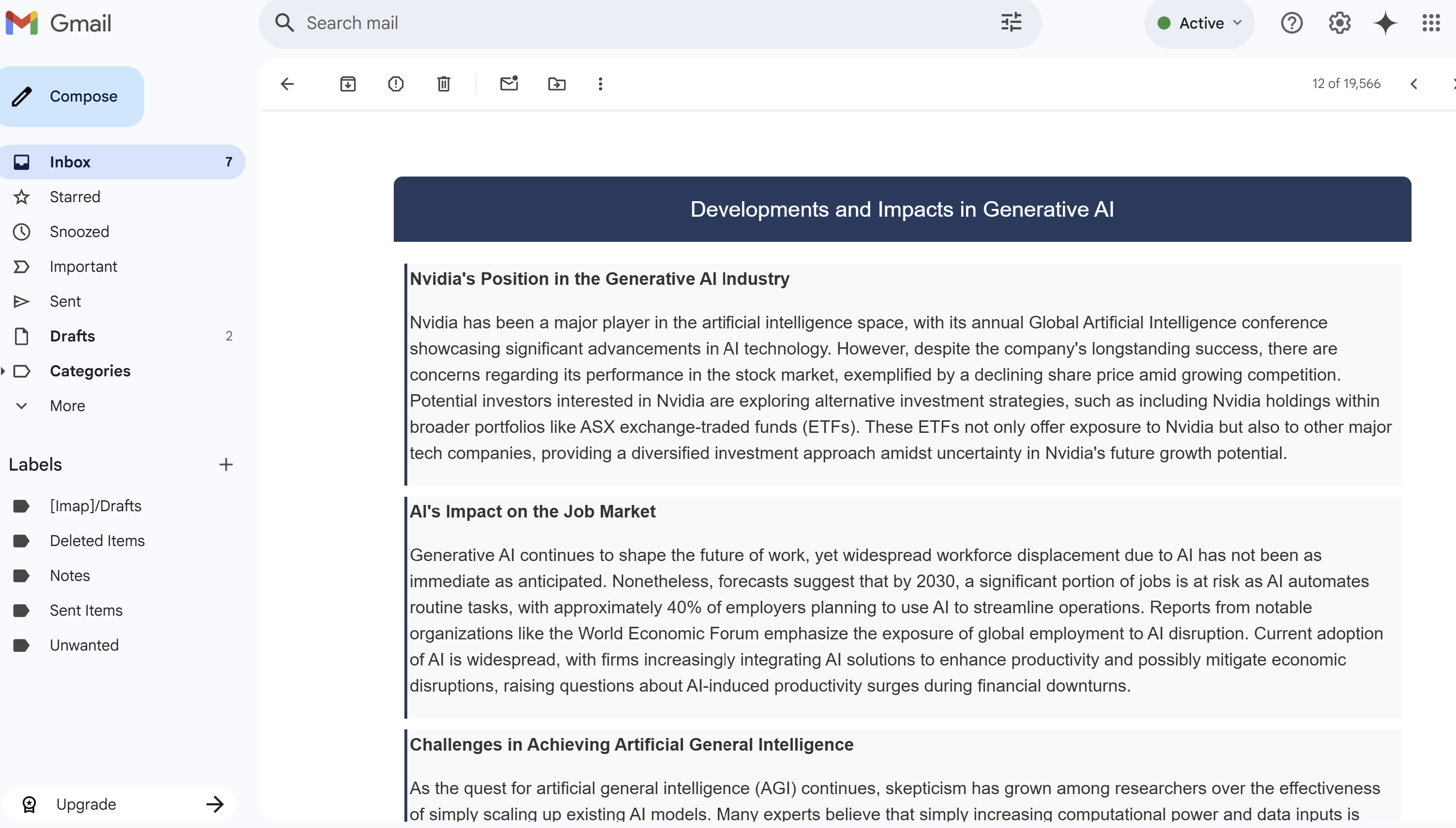Image resolution: width=1456 pixels, height=828 pixels.
Task: Open the Drafts folder
Action: 72,336
